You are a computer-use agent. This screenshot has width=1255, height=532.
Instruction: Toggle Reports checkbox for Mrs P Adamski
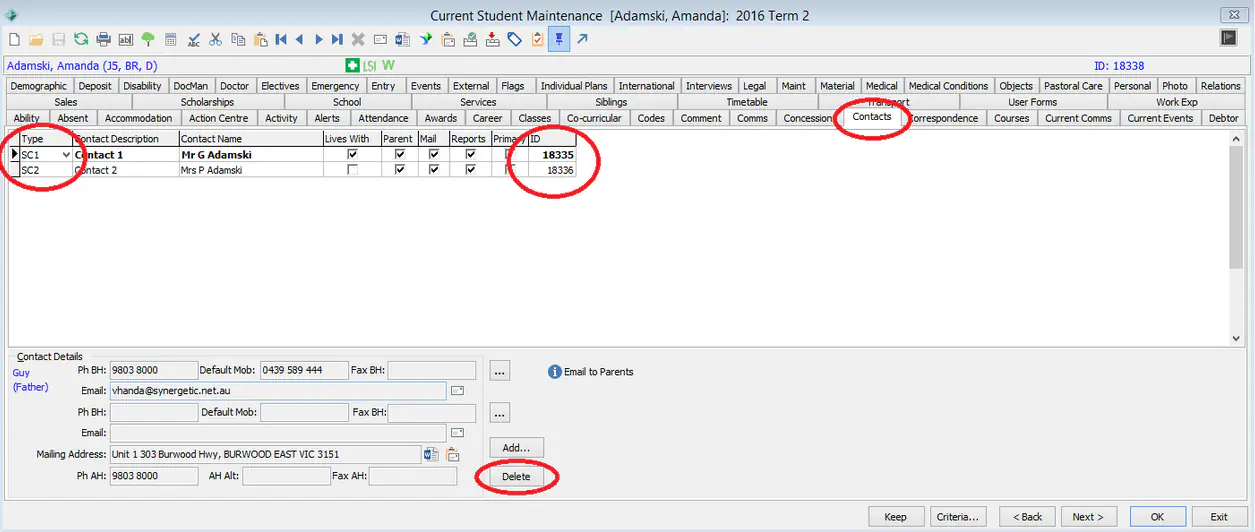click(x=470, y=170)
